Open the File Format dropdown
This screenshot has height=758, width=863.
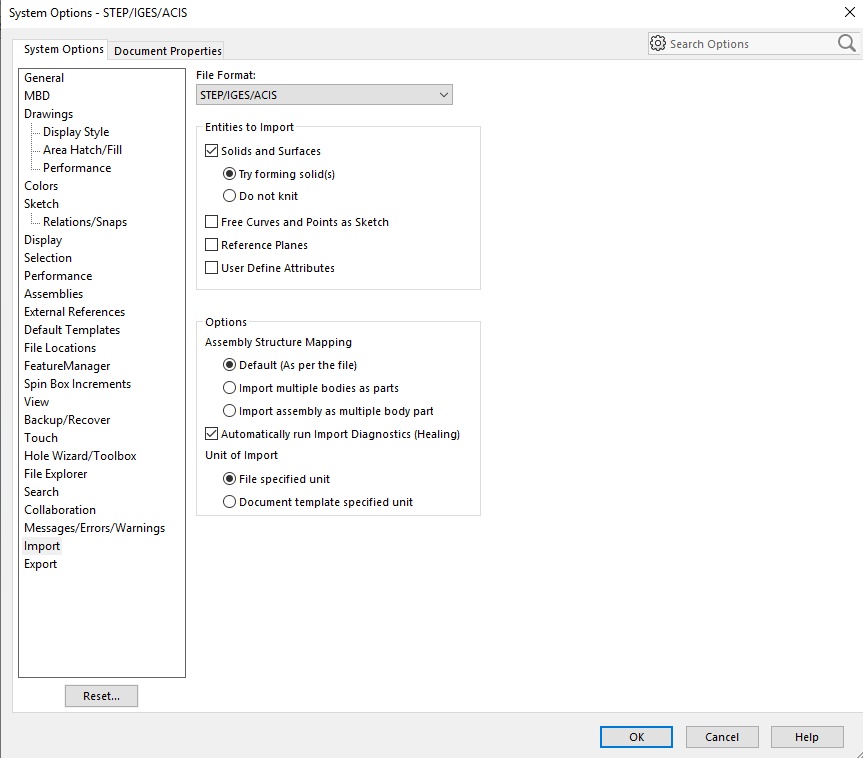point(324,95)
